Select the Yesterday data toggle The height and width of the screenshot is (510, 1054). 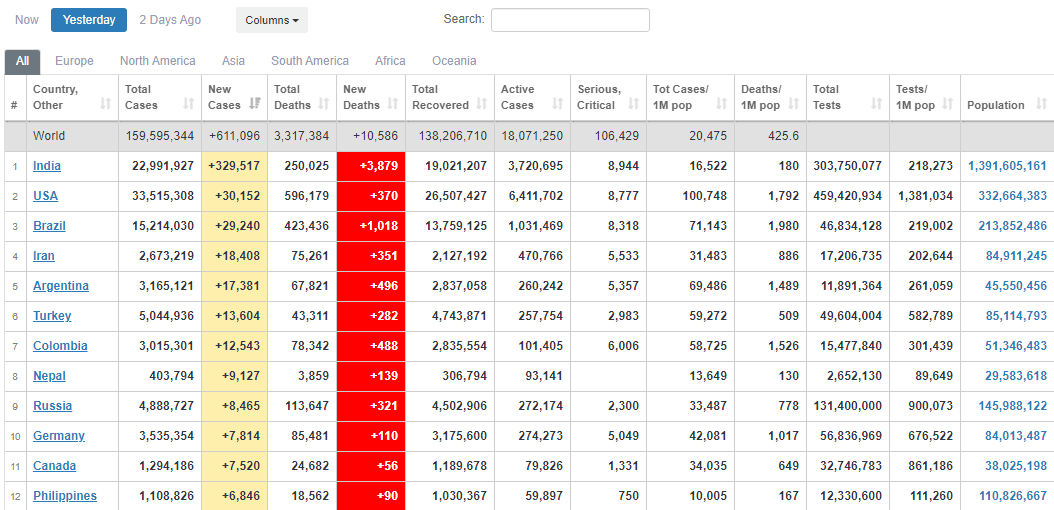coord(89,20)
